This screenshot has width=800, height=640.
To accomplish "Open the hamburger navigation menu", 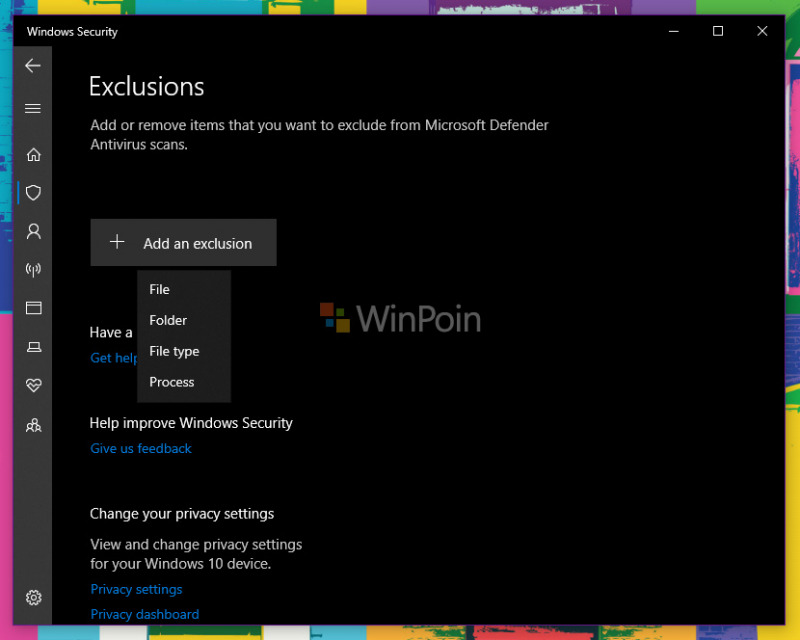I will [33, 108].
